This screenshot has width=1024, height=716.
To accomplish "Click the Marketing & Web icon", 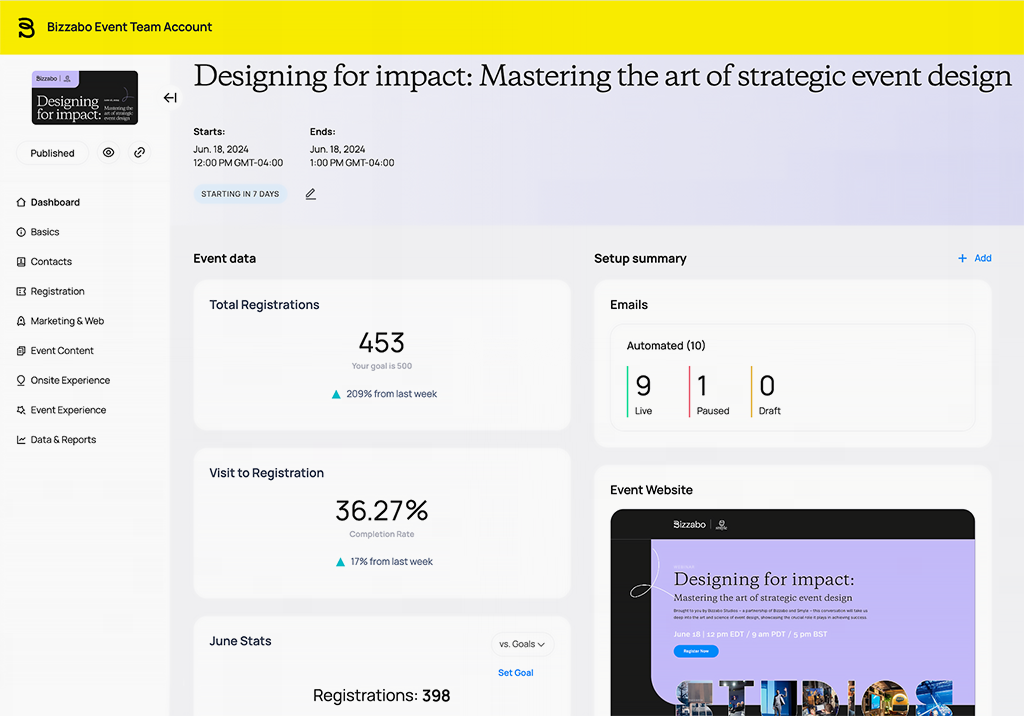I will pyautogui.click(x=21, y=321).
